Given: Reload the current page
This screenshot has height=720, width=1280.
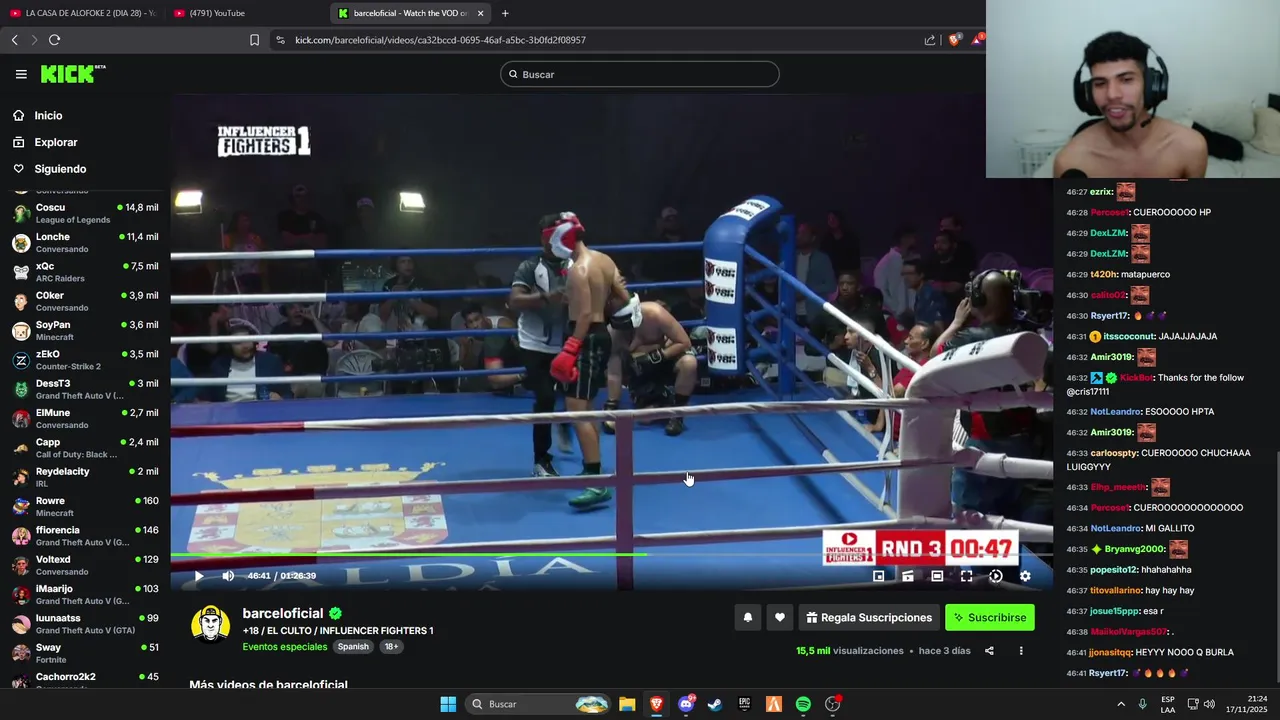Looking at the screenshot, I should point(54,40).
